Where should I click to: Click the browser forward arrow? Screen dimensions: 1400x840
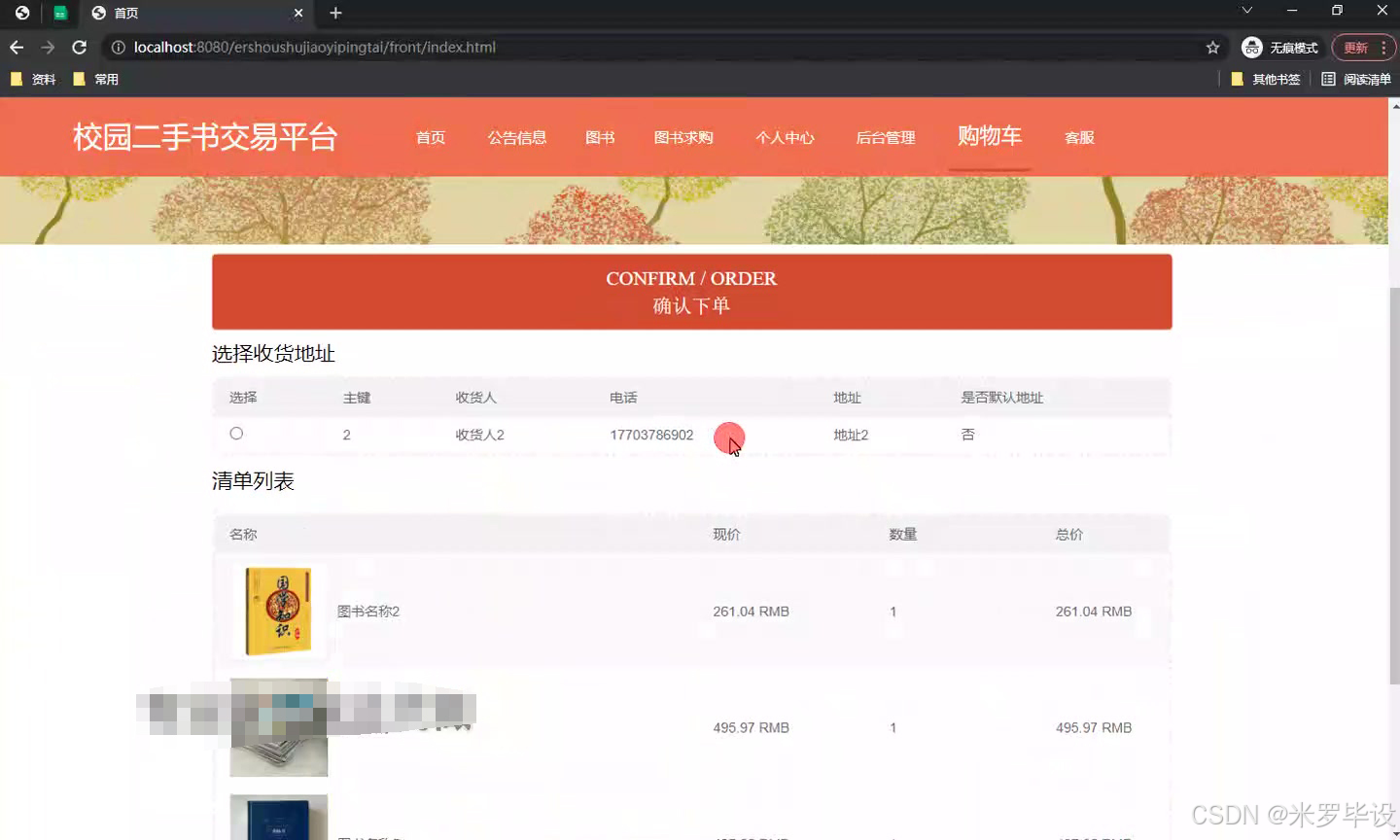[48, 47]
